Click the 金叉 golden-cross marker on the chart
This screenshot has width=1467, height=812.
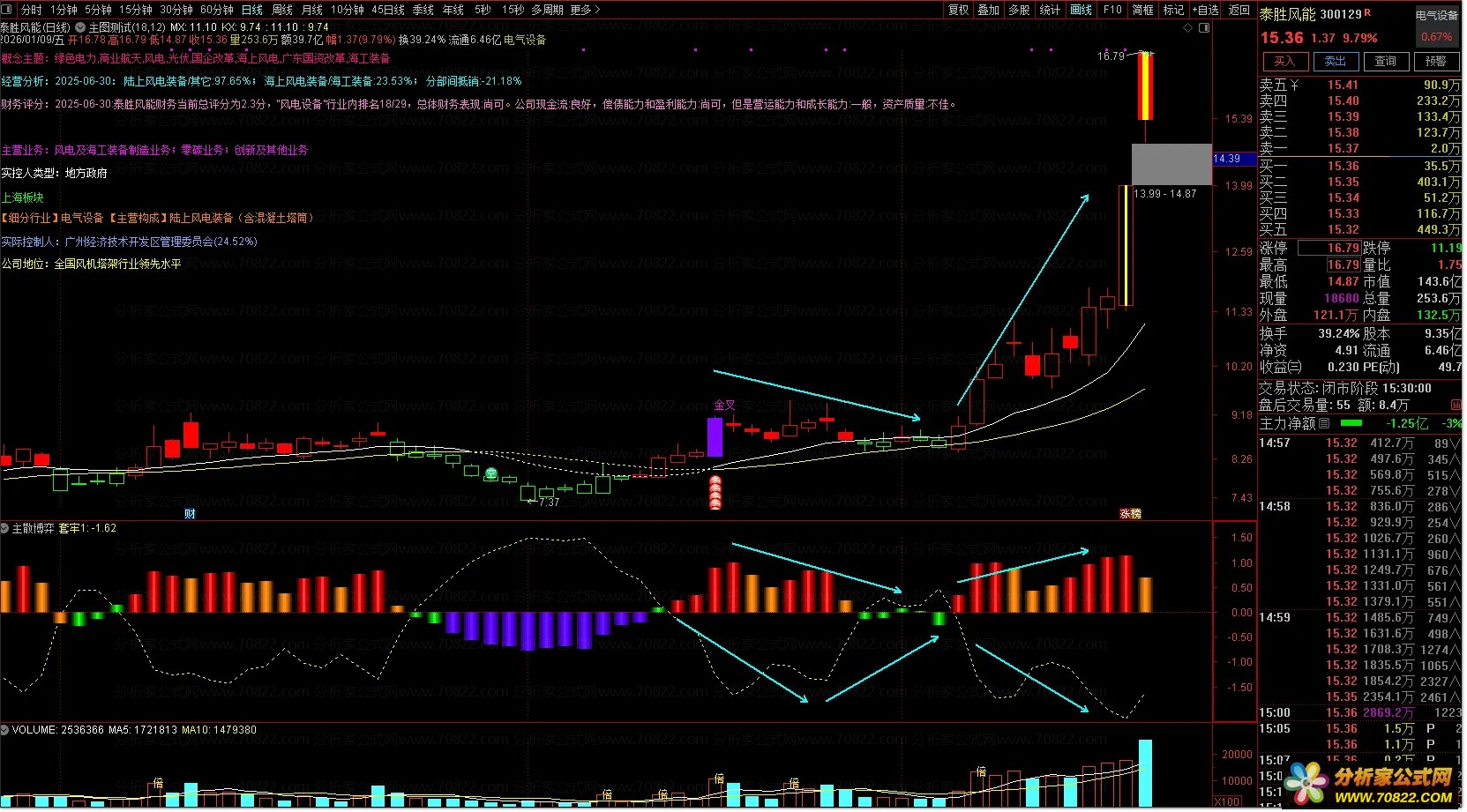[x=724, y=406]
